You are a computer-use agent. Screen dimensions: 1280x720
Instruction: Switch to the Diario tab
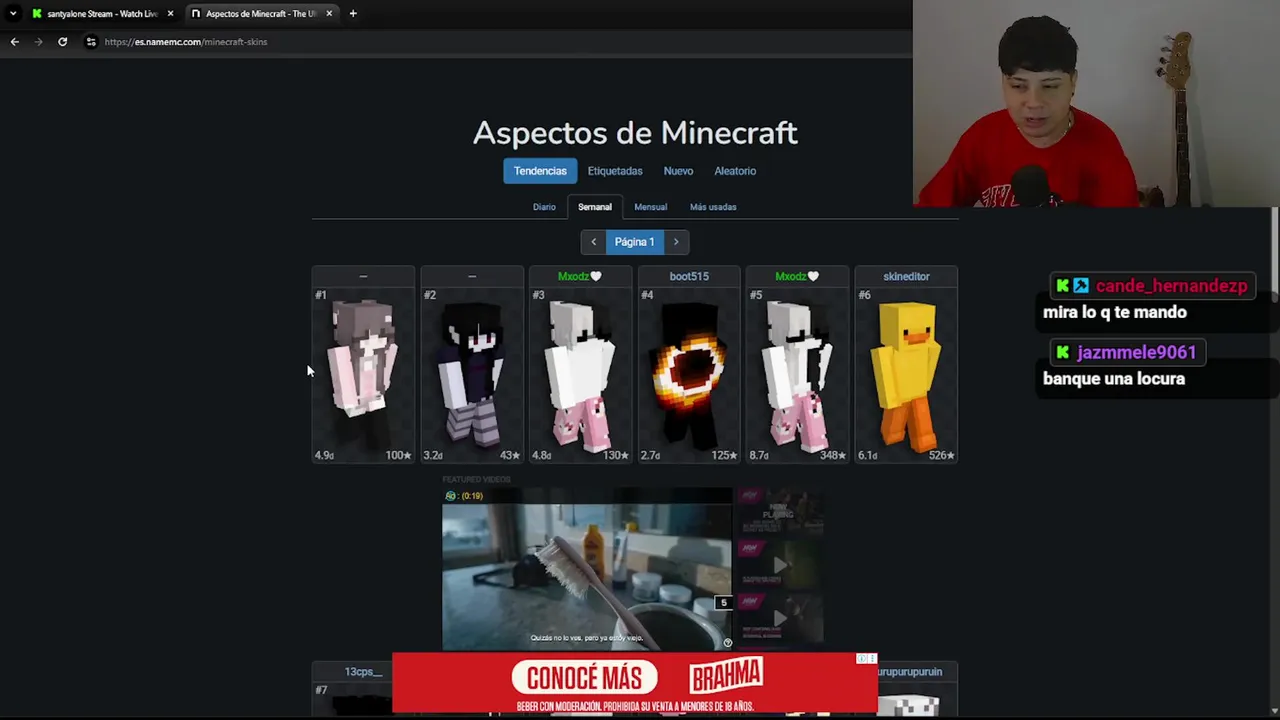(544, 207)
